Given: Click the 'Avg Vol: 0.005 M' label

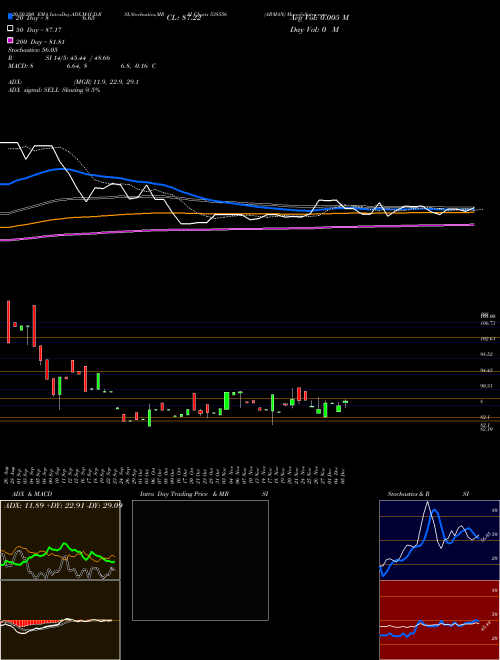Looking at the screenshot, I should tap(319, 18).
